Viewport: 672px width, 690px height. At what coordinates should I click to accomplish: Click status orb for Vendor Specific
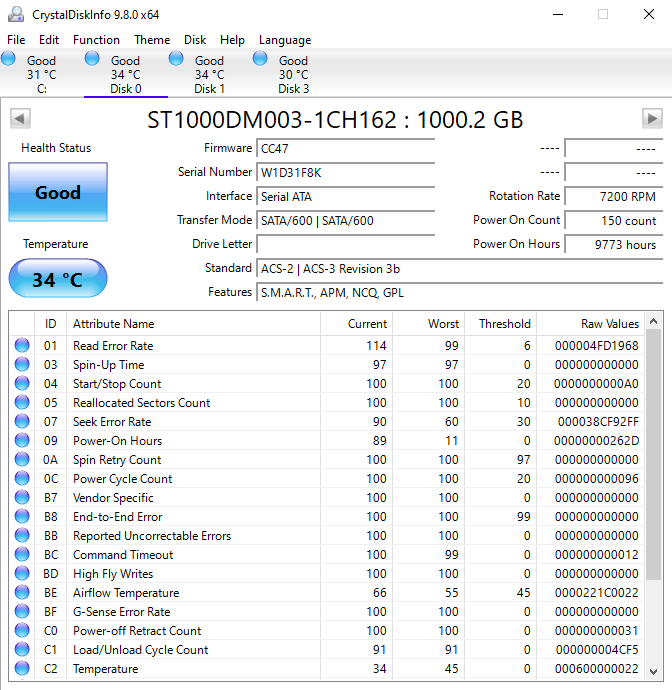22,497
